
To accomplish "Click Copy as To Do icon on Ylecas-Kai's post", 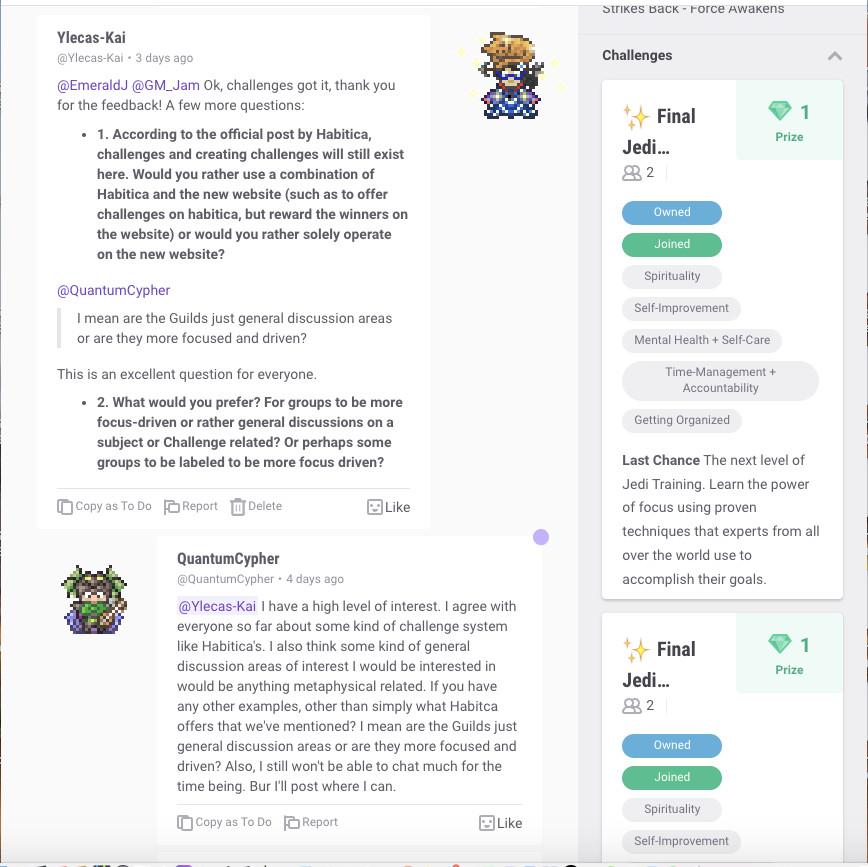I will (x=65, y=507).
